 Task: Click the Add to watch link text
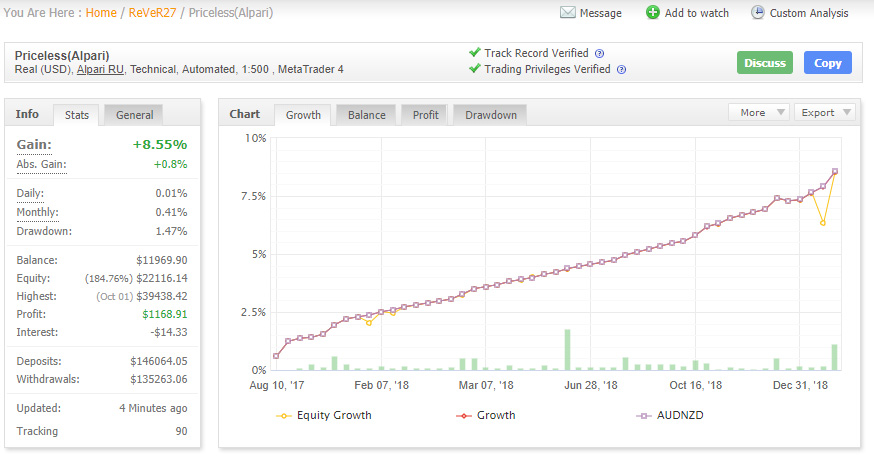click(x=697, y=13)
